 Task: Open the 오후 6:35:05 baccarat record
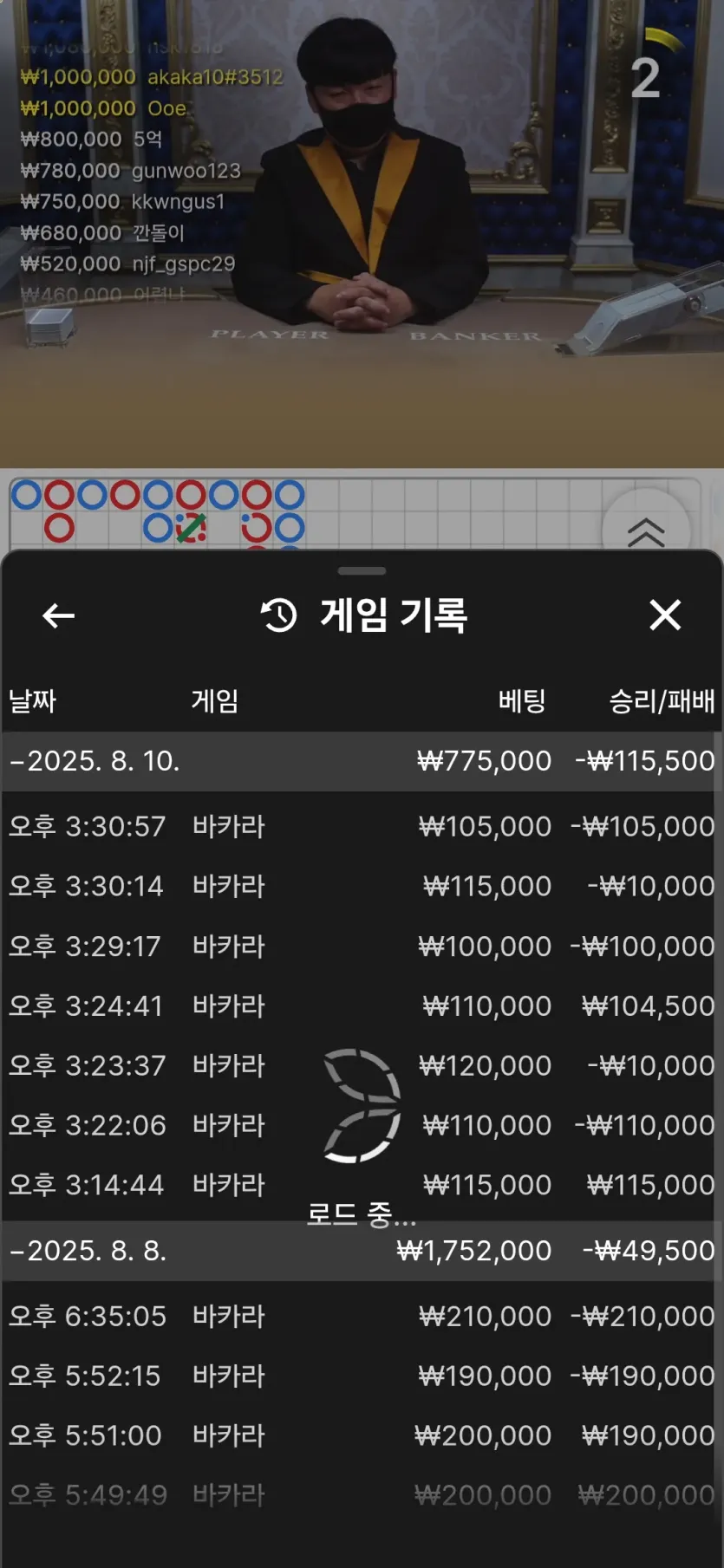point(361,1316)
